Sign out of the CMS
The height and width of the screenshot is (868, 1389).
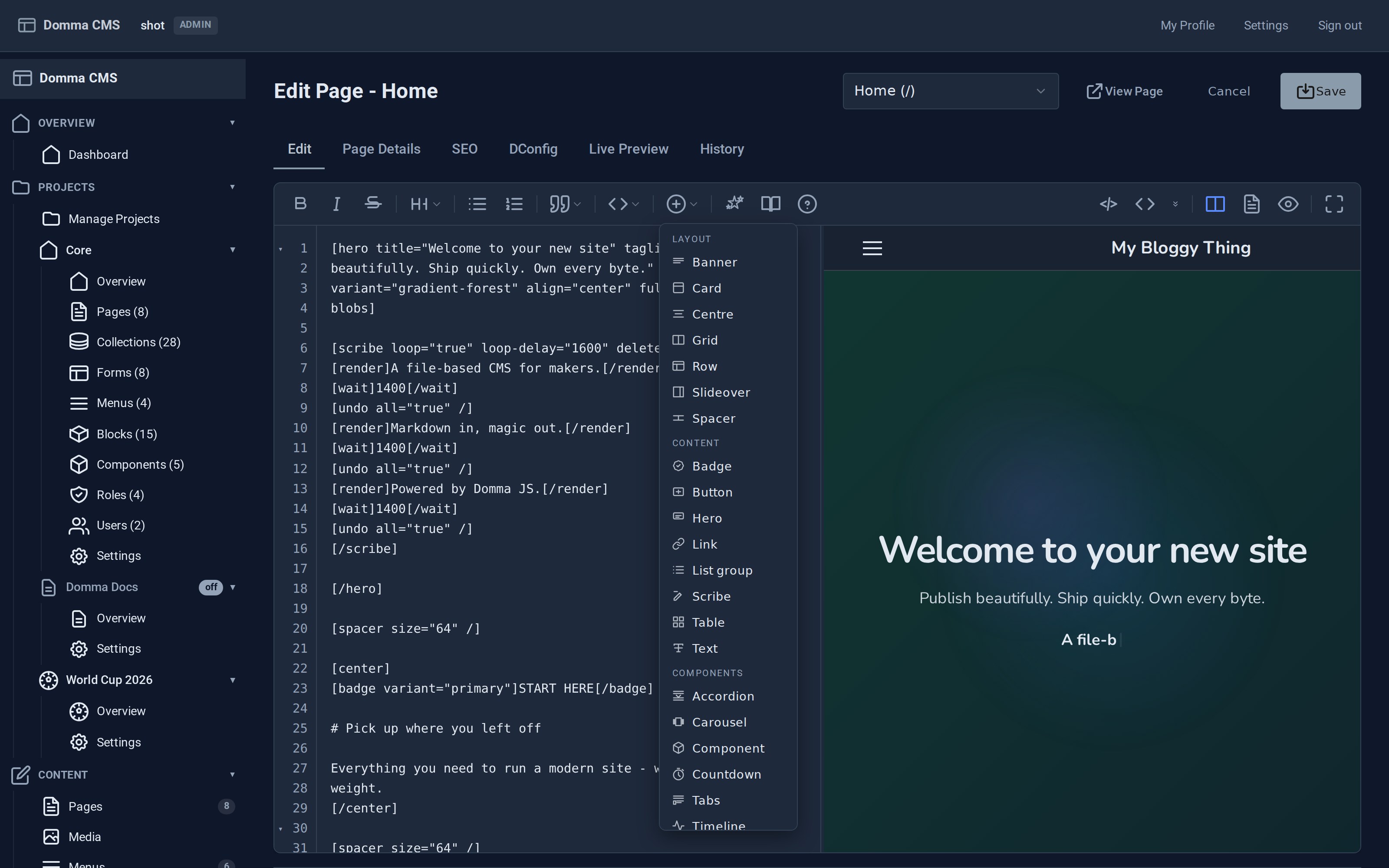point(1339,25)
